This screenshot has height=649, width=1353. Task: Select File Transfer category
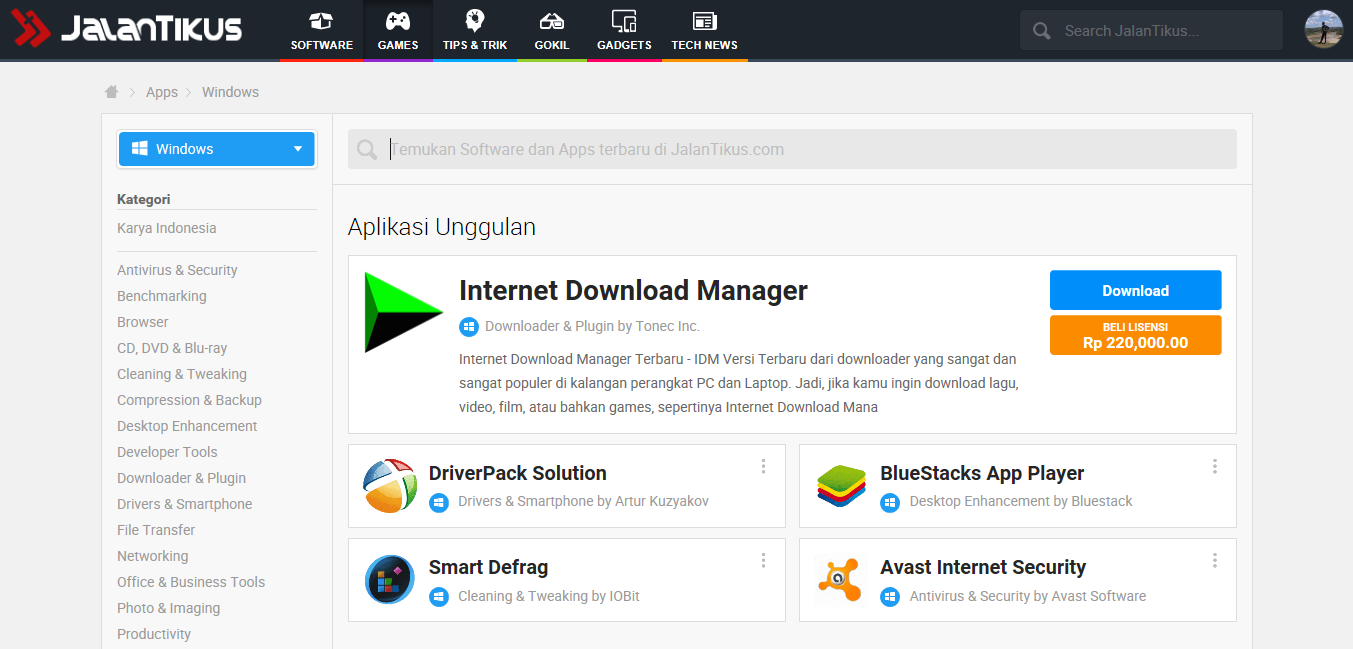tap(156, 530)
